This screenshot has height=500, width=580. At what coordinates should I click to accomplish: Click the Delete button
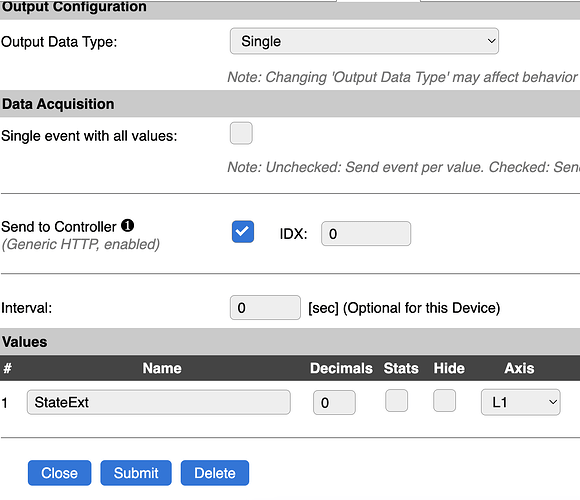(215, 473)
